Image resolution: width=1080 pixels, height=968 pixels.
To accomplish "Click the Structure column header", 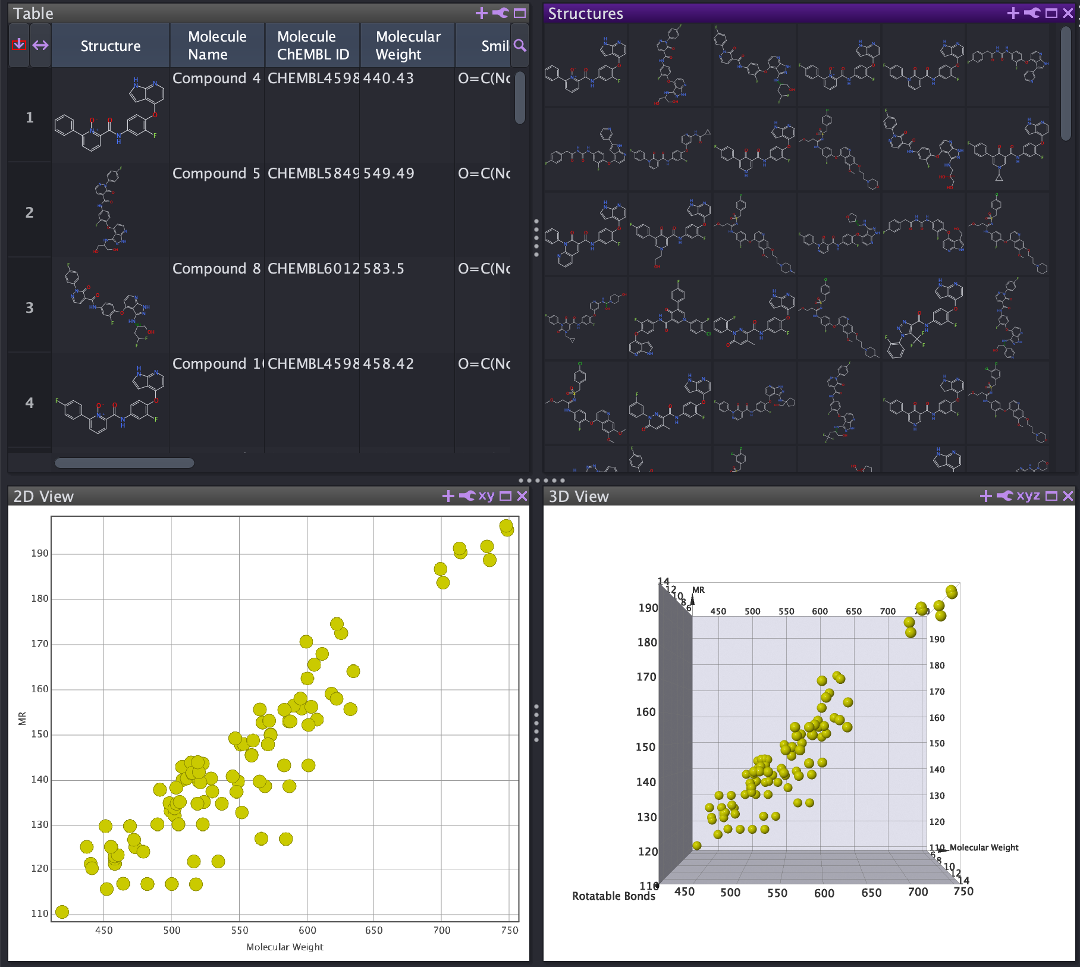I will point(110,46).
